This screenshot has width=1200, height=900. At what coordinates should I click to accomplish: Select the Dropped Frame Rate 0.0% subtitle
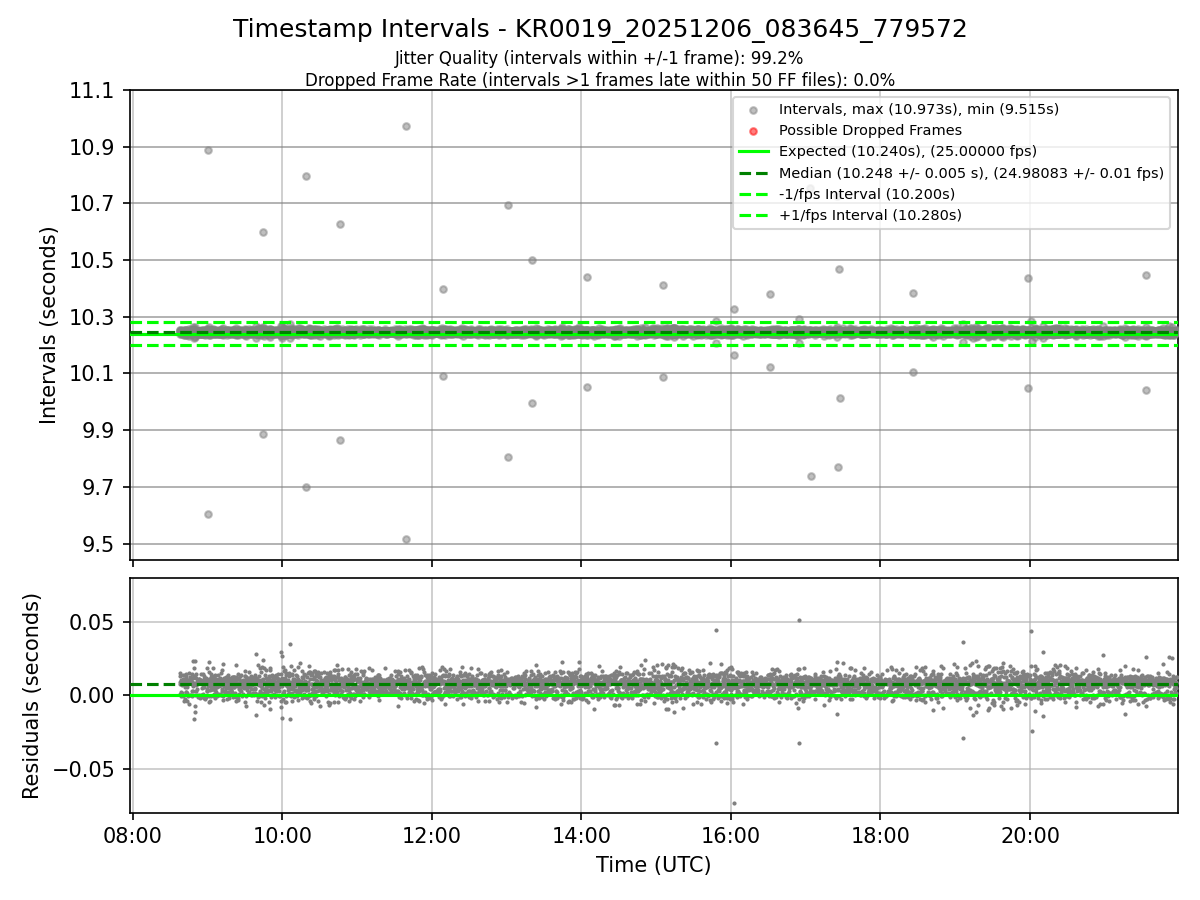click(x=600, y=80)
